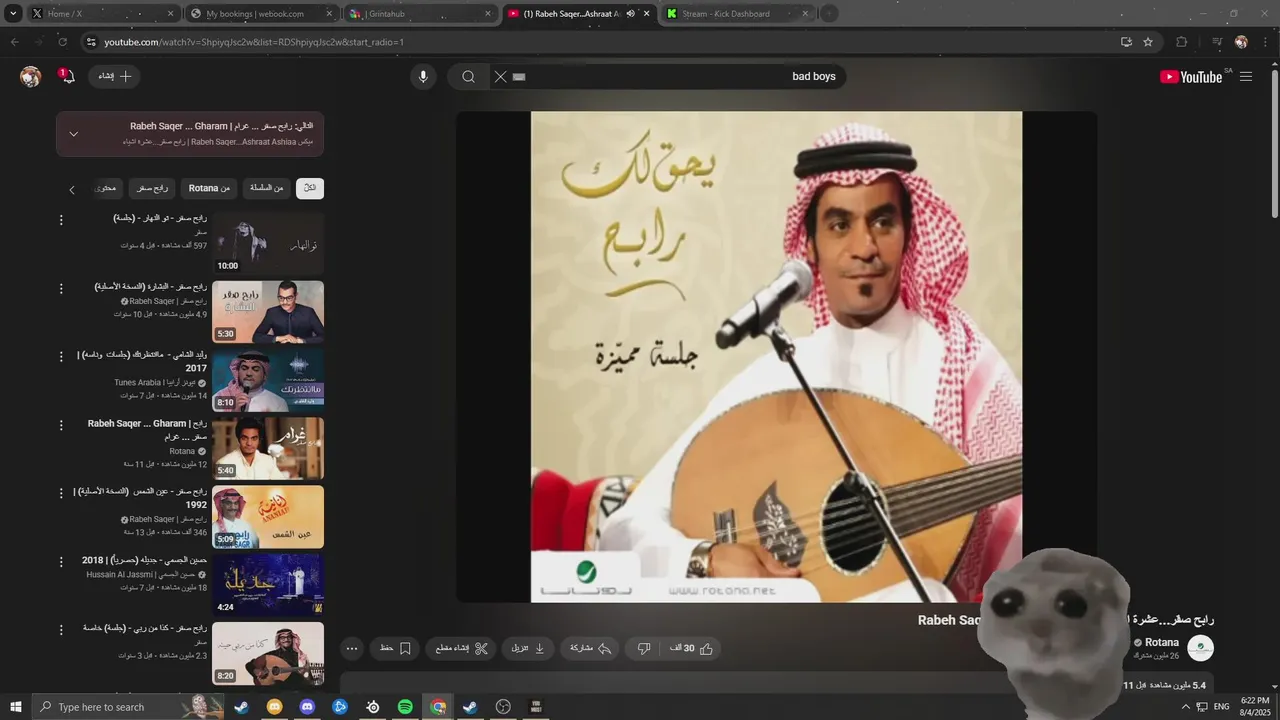
Task: Open options menu for the 1992 video
Action: pyautogui.click(x=61, y=494)
